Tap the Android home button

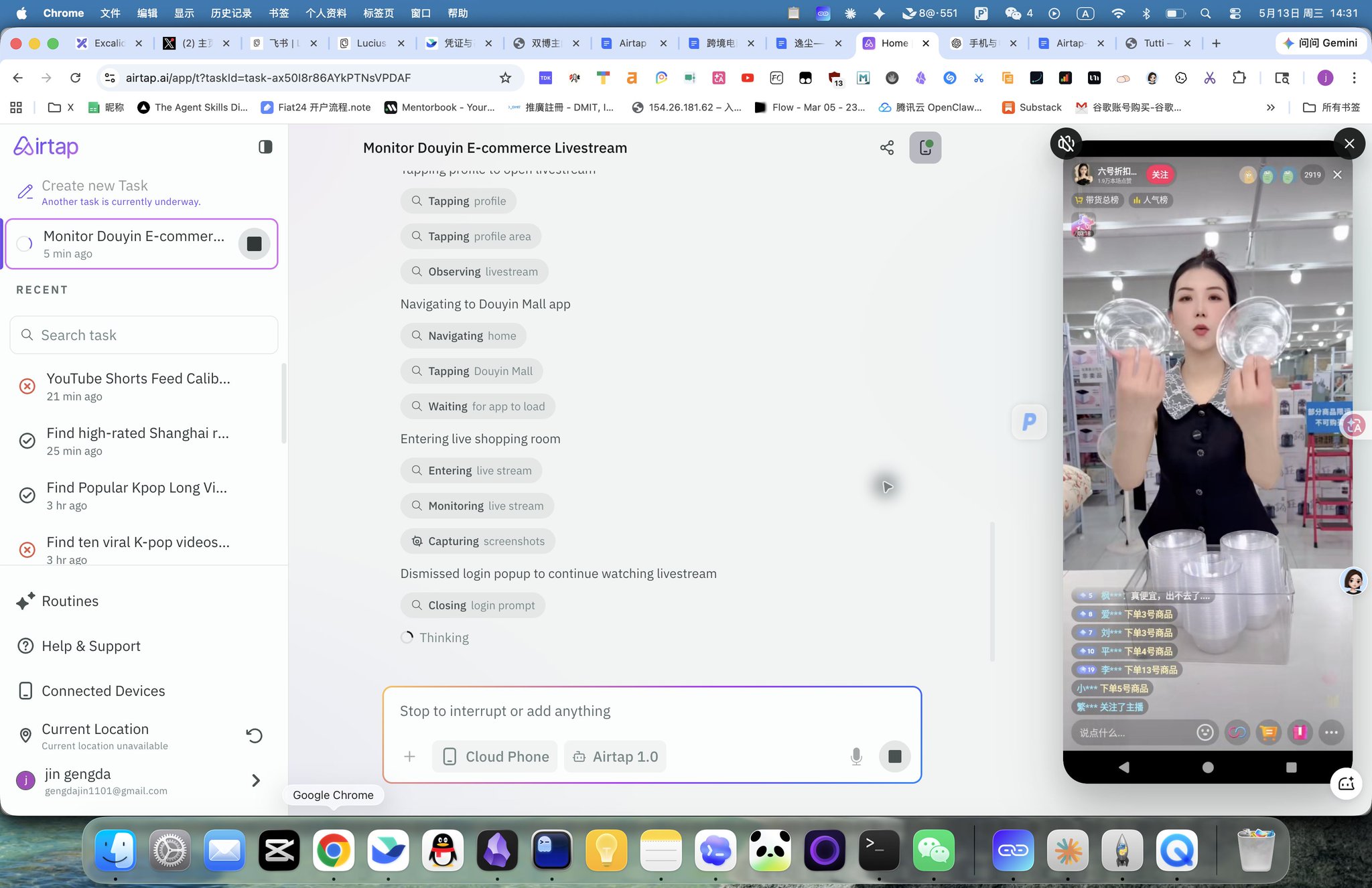[x=1208, y=767]
